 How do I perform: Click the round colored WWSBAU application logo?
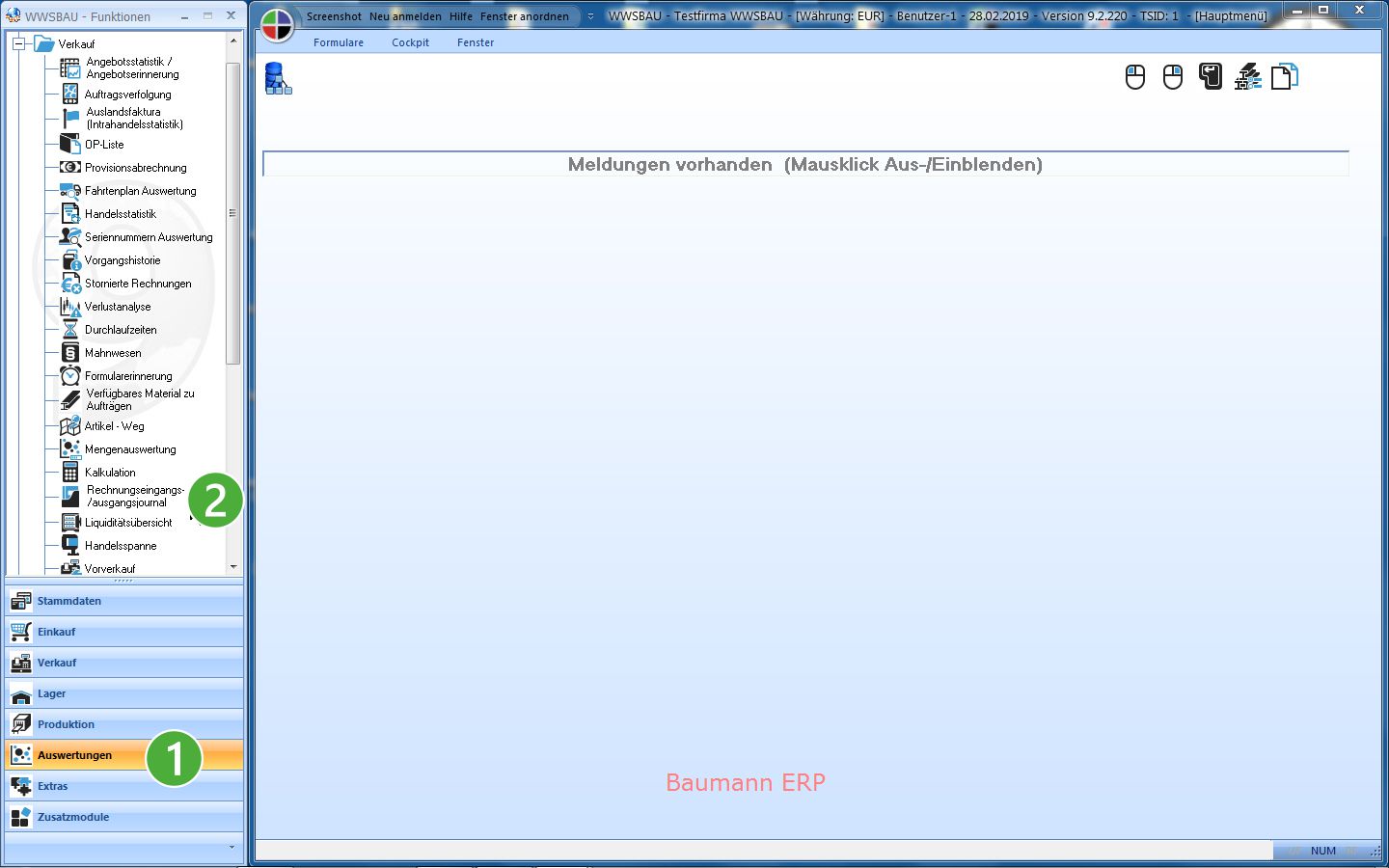coord(277,25)
